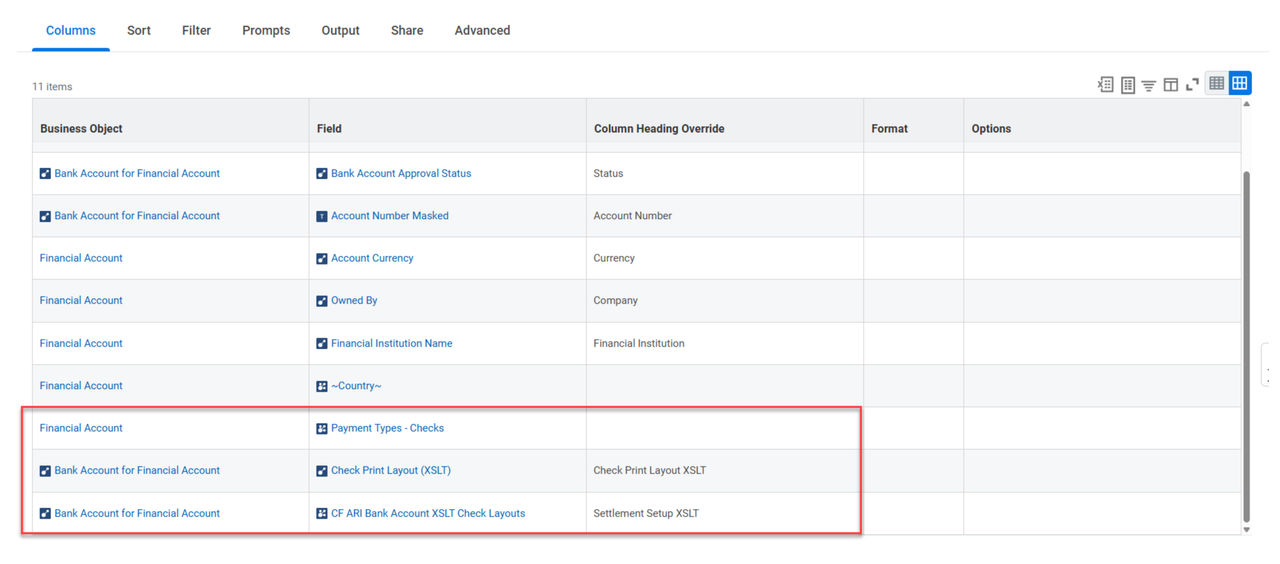Open Financial Account link in the Company row
The height and width of the screenshot is (564, 1280).
81,300
